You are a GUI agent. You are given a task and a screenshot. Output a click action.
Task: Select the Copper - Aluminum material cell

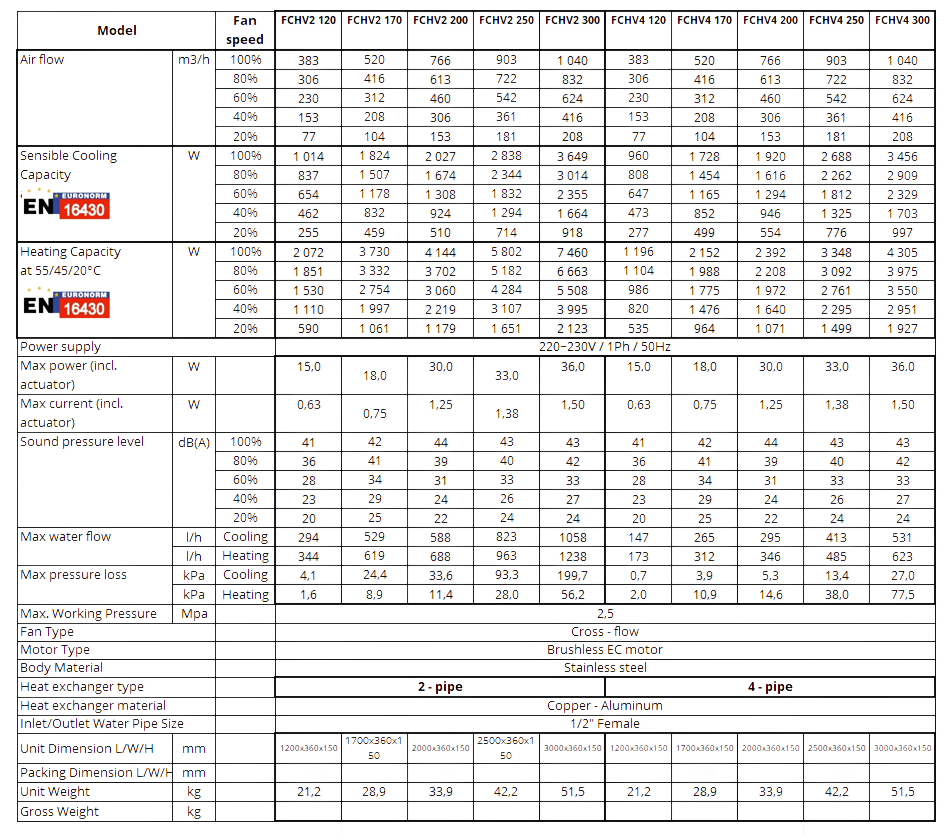click(605, 706)
